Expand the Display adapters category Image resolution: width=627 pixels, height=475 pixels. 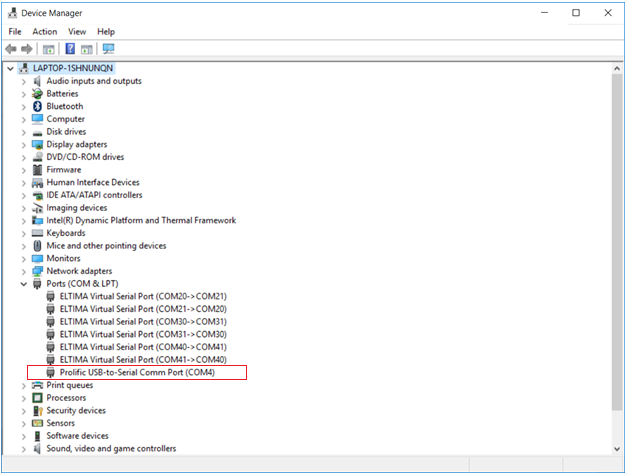click(x=24, y=144)
